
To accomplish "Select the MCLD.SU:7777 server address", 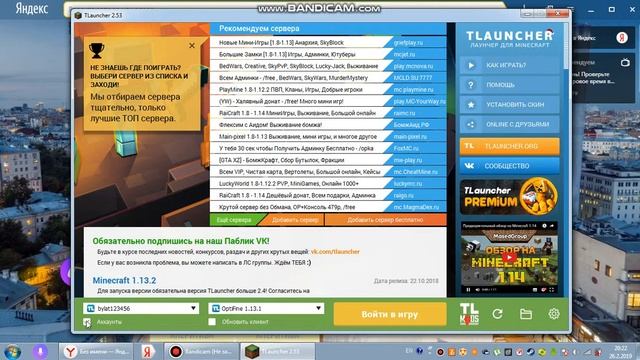I will (x=413, y=78).
